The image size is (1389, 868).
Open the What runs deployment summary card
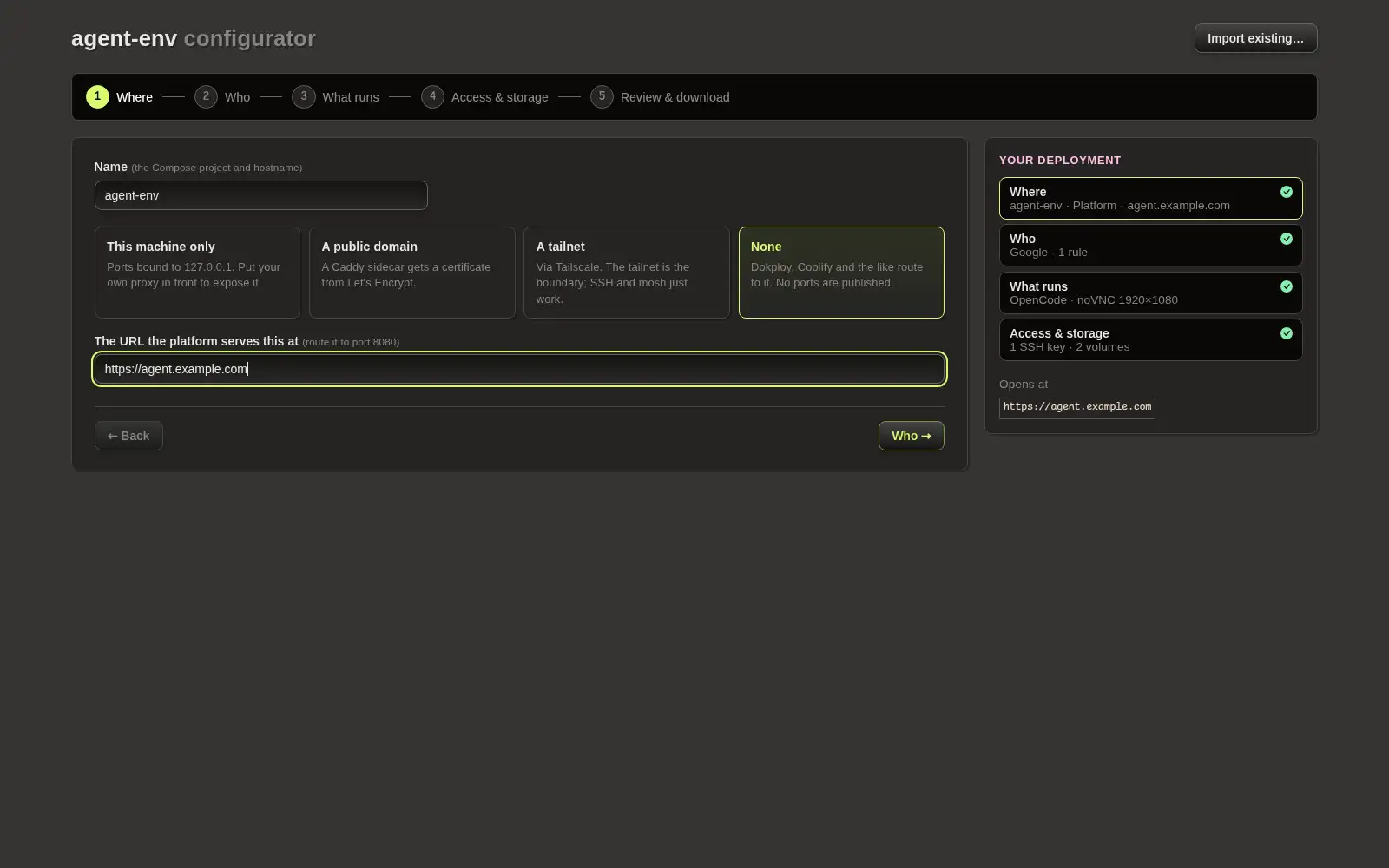point(1150,293)
